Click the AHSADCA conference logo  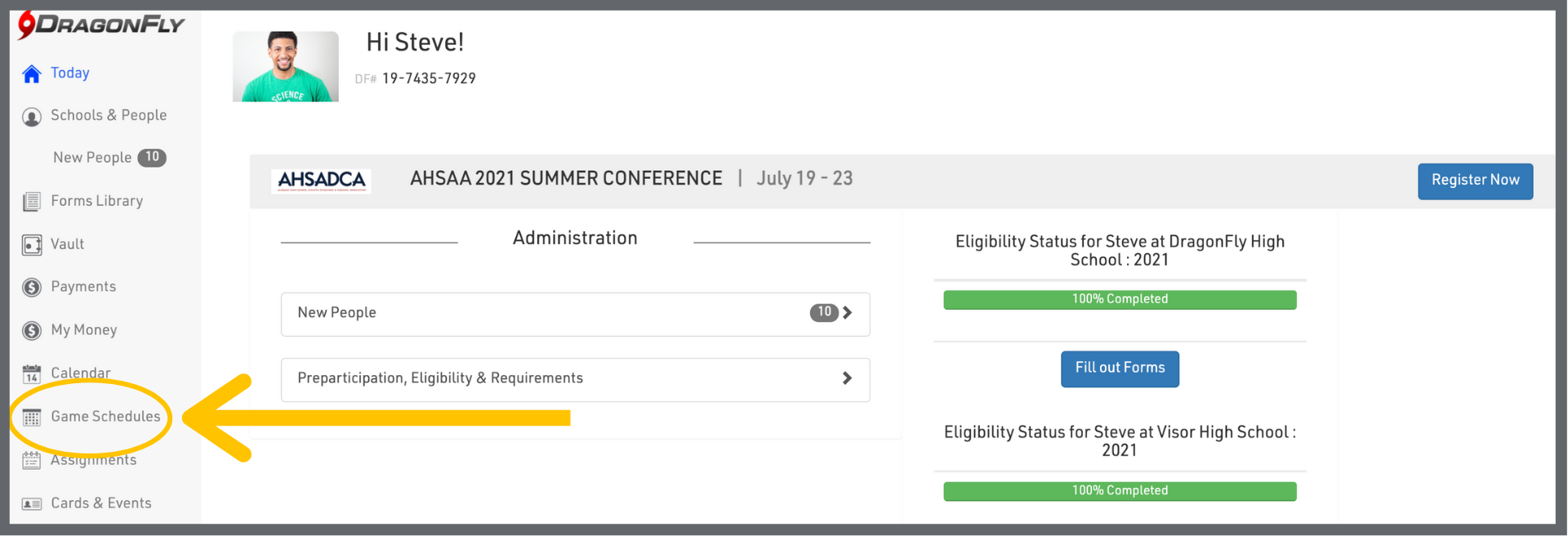(321, 181)
